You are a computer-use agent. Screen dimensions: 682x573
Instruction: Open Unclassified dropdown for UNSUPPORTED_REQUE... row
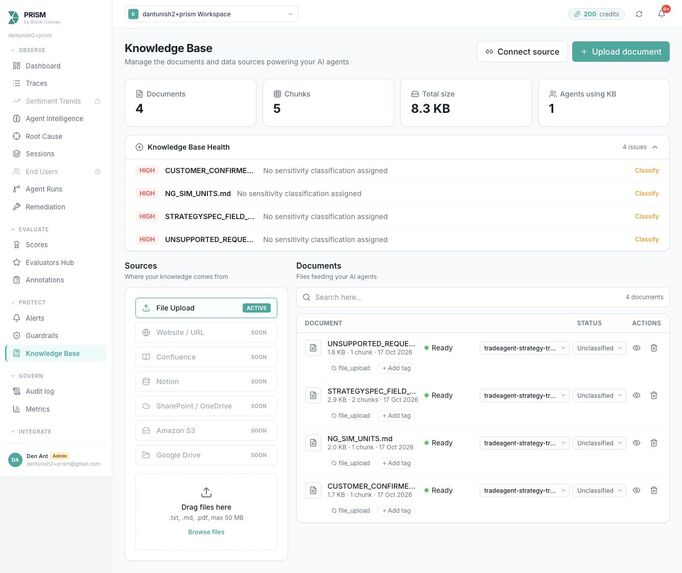click(599, 348)
